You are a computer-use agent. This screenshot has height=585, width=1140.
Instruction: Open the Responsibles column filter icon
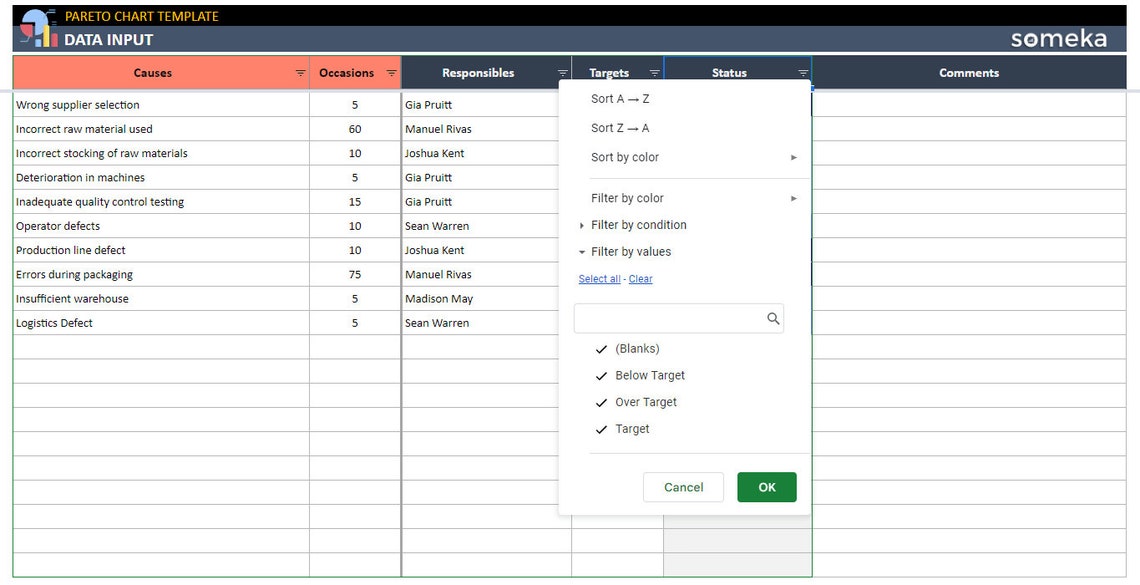561,72
